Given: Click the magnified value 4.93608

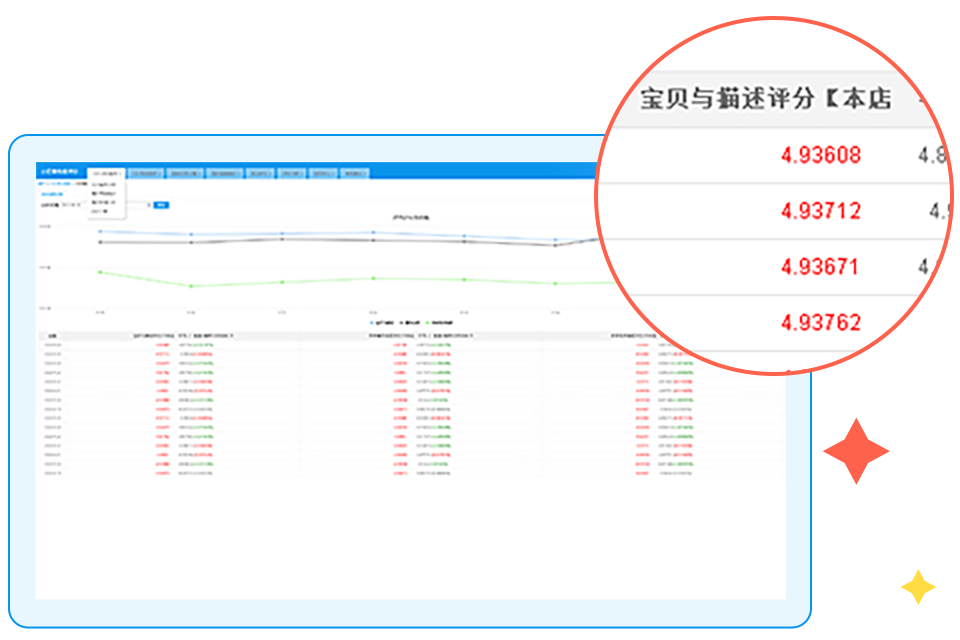Looking at the screenshot, I should (x=820, y=155).
